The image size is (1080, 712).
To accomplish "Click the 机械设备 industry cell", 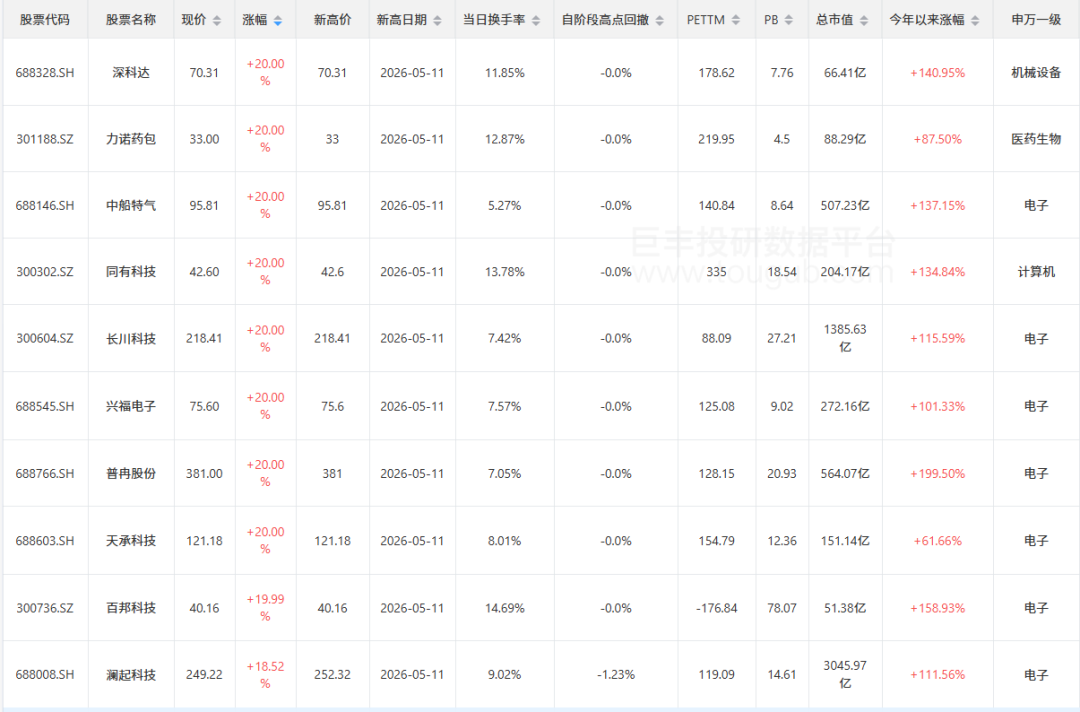I will [x=1036, y=72].
